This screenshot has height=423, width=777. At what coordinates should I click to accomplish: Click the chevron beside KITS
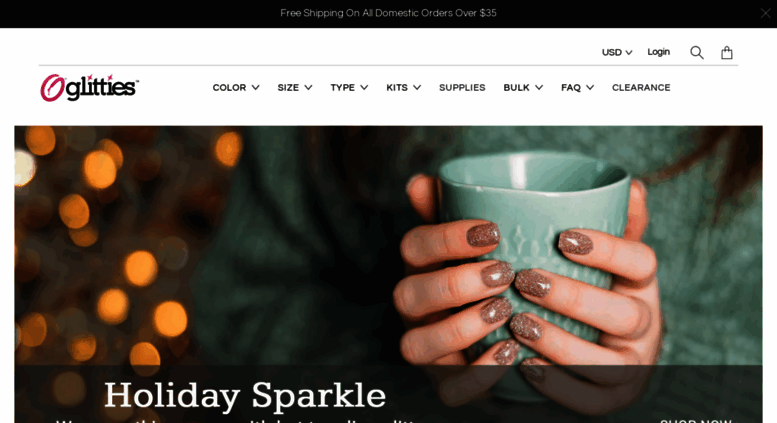417,88
